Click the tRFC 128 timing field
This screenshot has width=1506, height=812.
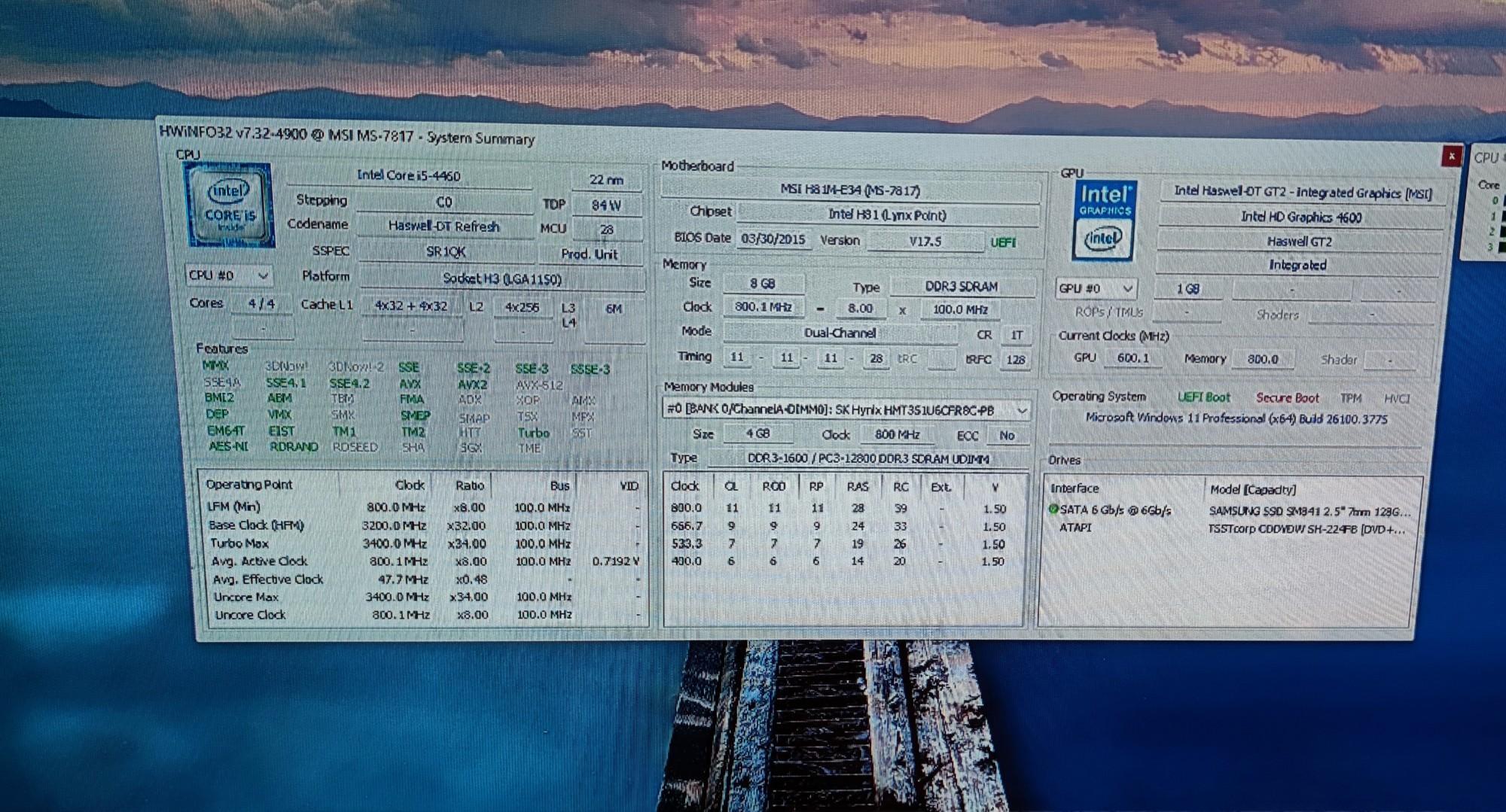tap(1015, 360)
